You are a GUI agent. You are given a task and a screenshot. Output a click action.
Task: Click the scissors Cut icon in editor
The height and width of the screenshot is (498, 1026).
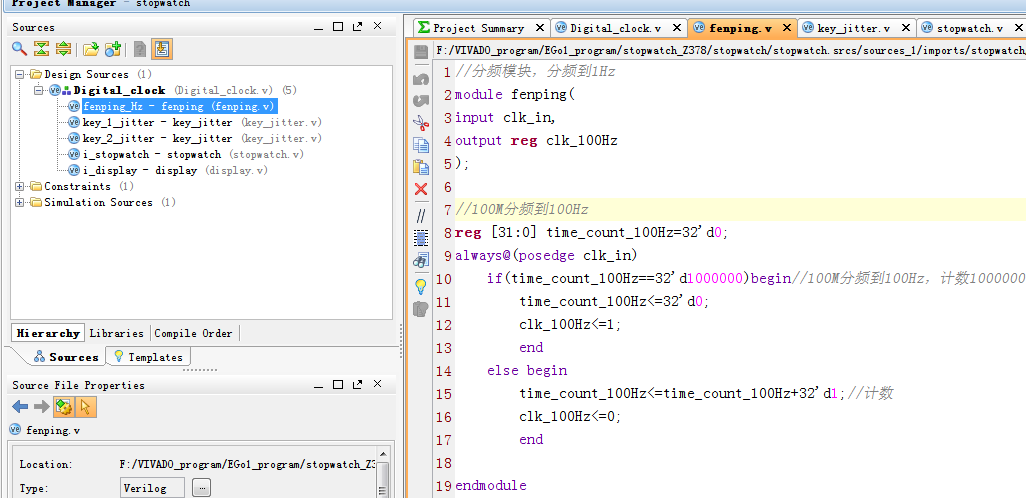point(421,122)
